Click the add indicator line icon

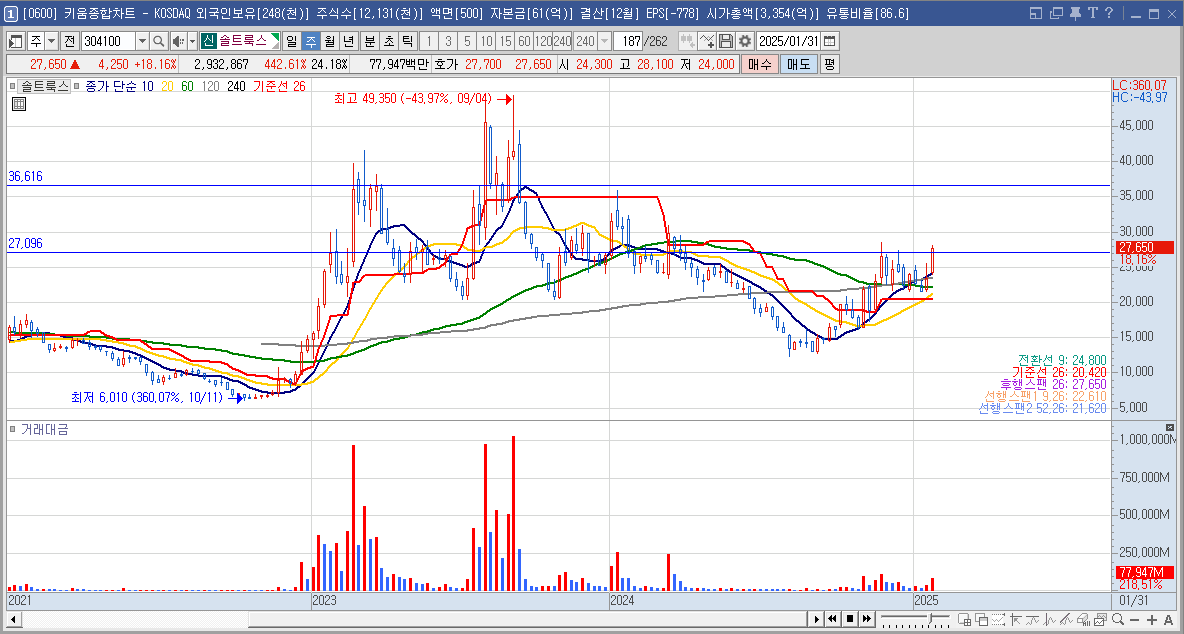pos(707,41)
